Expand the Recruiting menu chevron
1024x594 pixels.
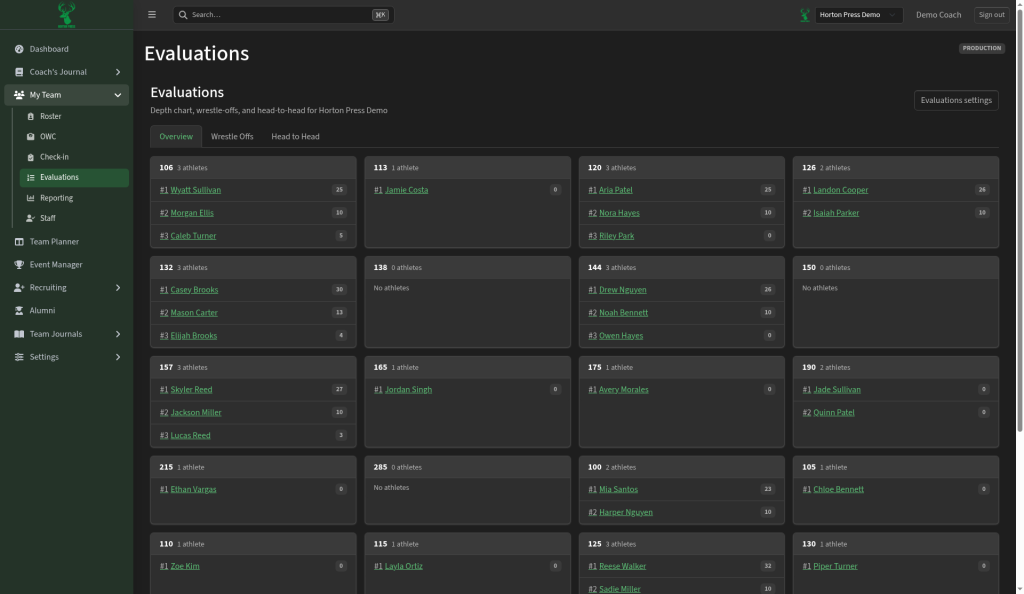pyautogui.click(x=118, y=288)
